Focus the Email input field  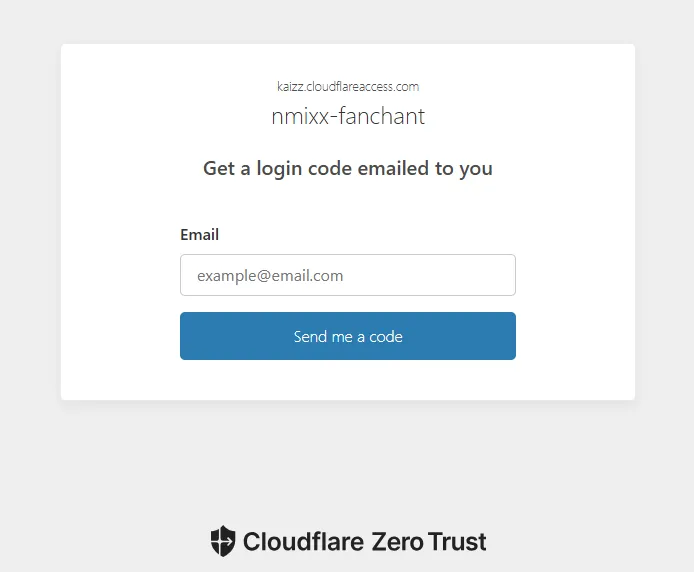pos(347,275)
